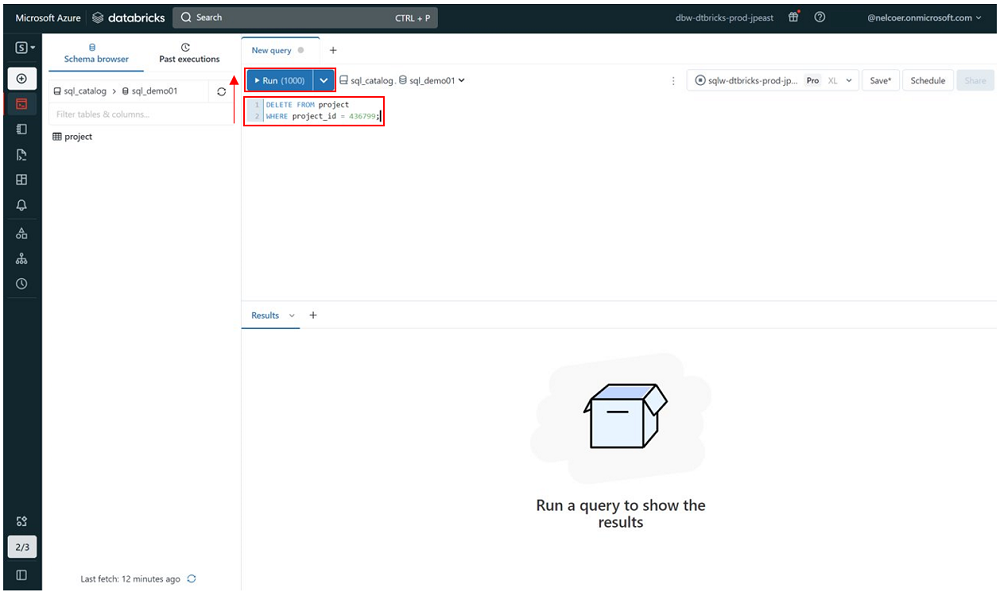Click the top Search bar
1000x592 pixels.
305,18
